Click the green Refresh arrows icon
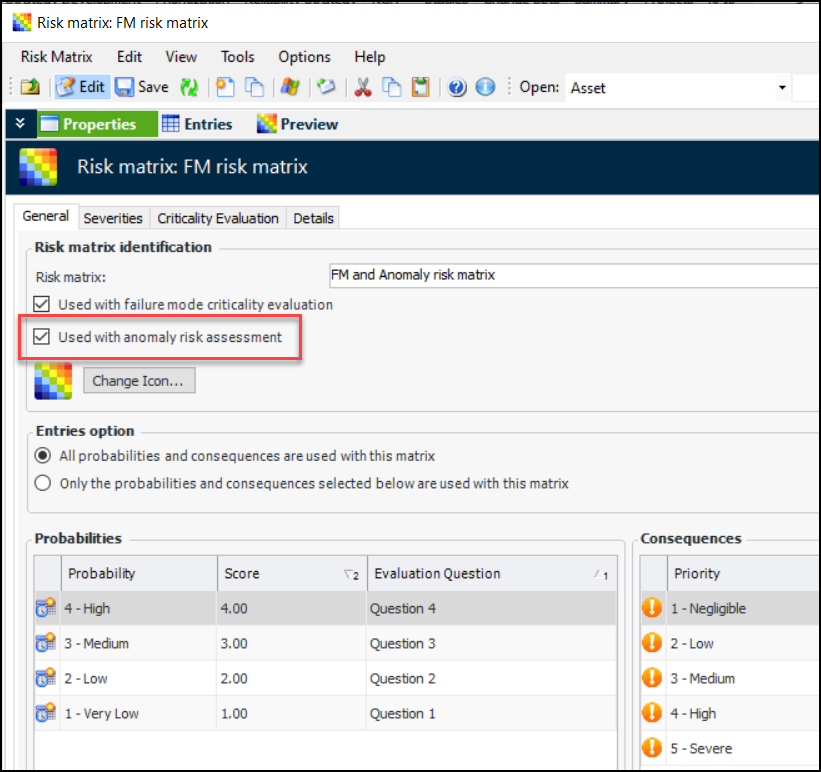 (x=189, y=87)
